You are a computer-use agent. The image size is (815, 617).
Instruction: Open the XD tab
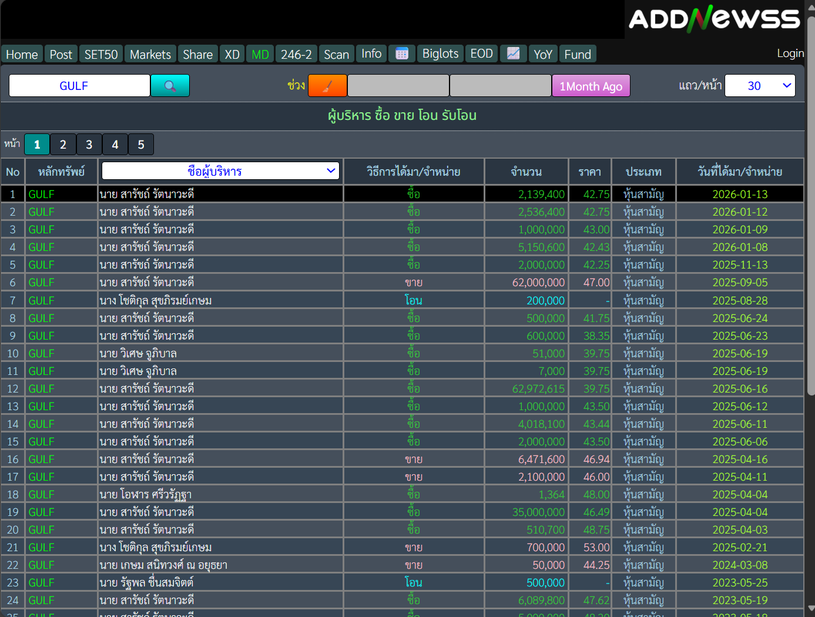[x=232, y=54]
